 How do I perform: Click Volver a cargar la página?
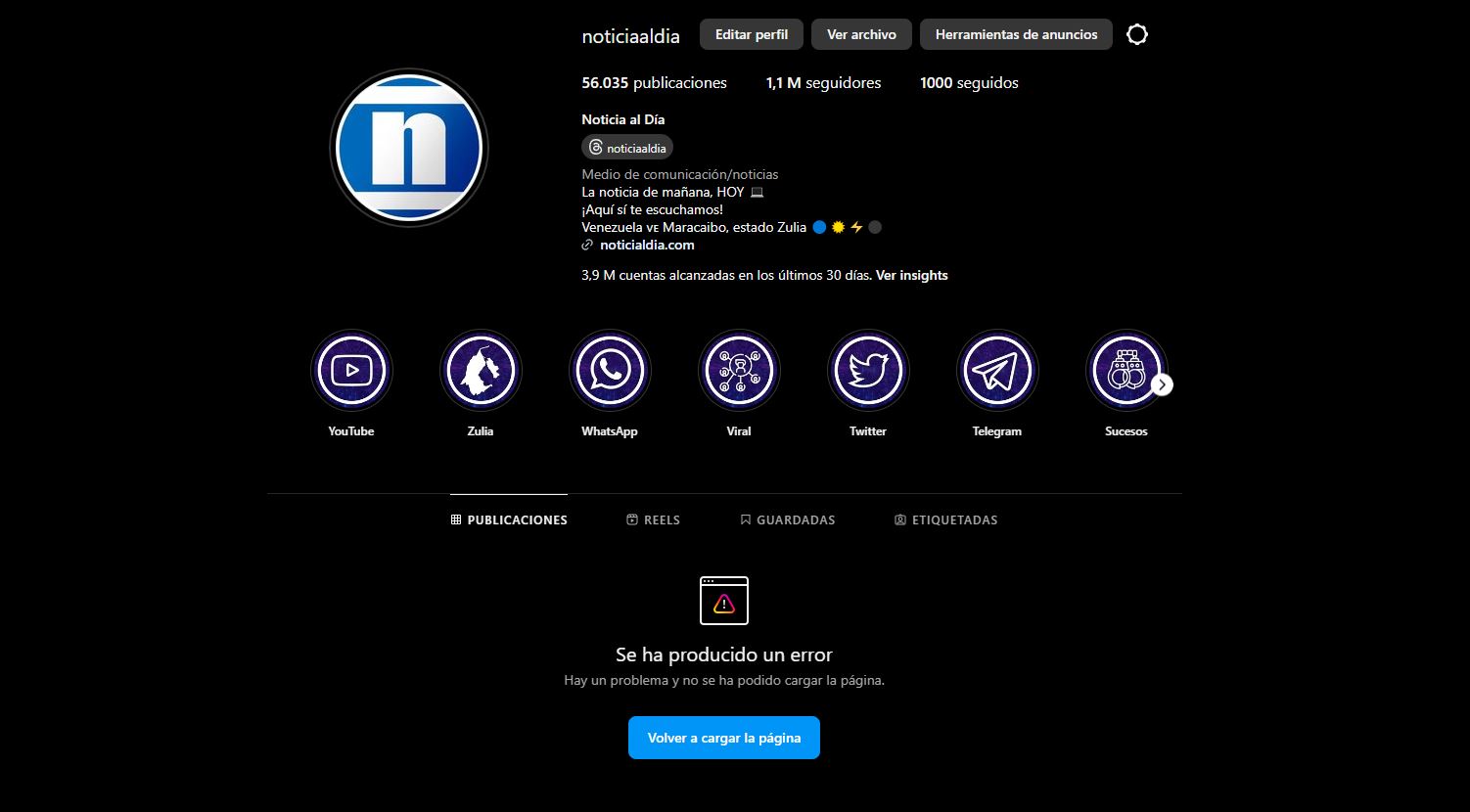click(724, 738)
